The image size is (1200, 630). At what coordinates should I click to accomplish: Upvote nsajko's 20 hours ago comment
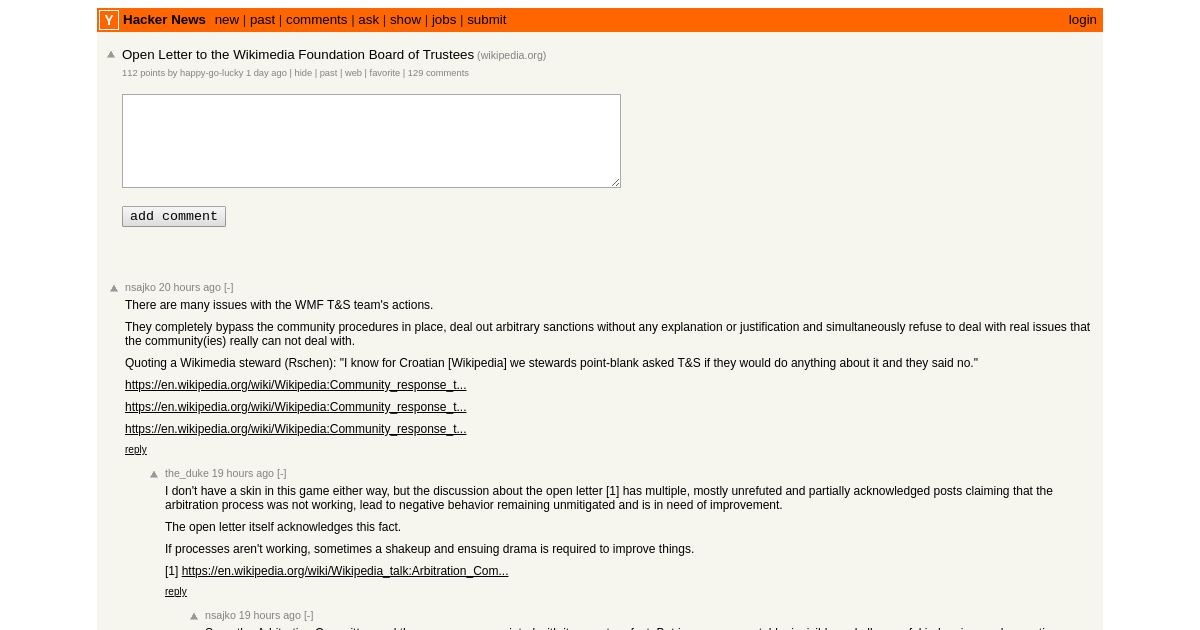[x=114, y=288]
